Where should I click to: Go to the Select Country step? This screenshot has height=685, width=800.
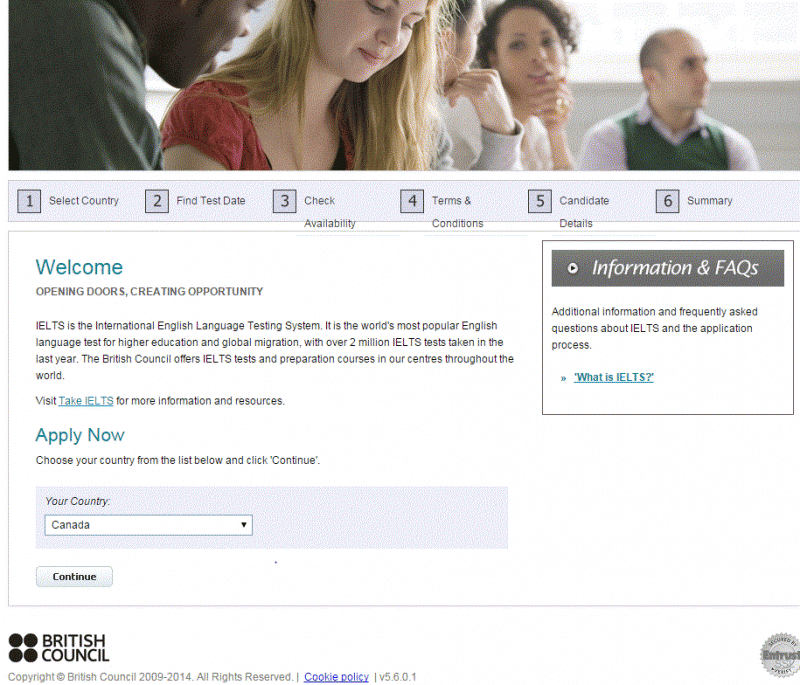click(x=84, y=201)
